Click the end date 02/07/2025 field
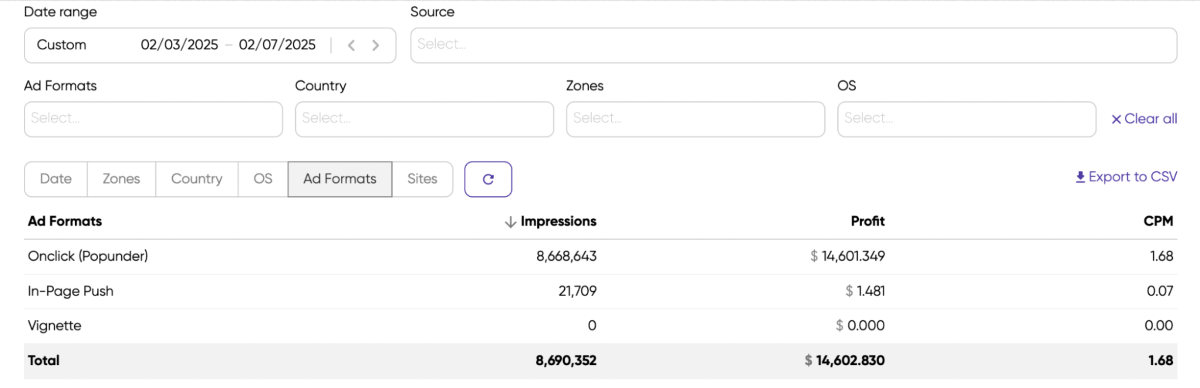Screen dimensions: 1200x388 click(x=277, y=45)
